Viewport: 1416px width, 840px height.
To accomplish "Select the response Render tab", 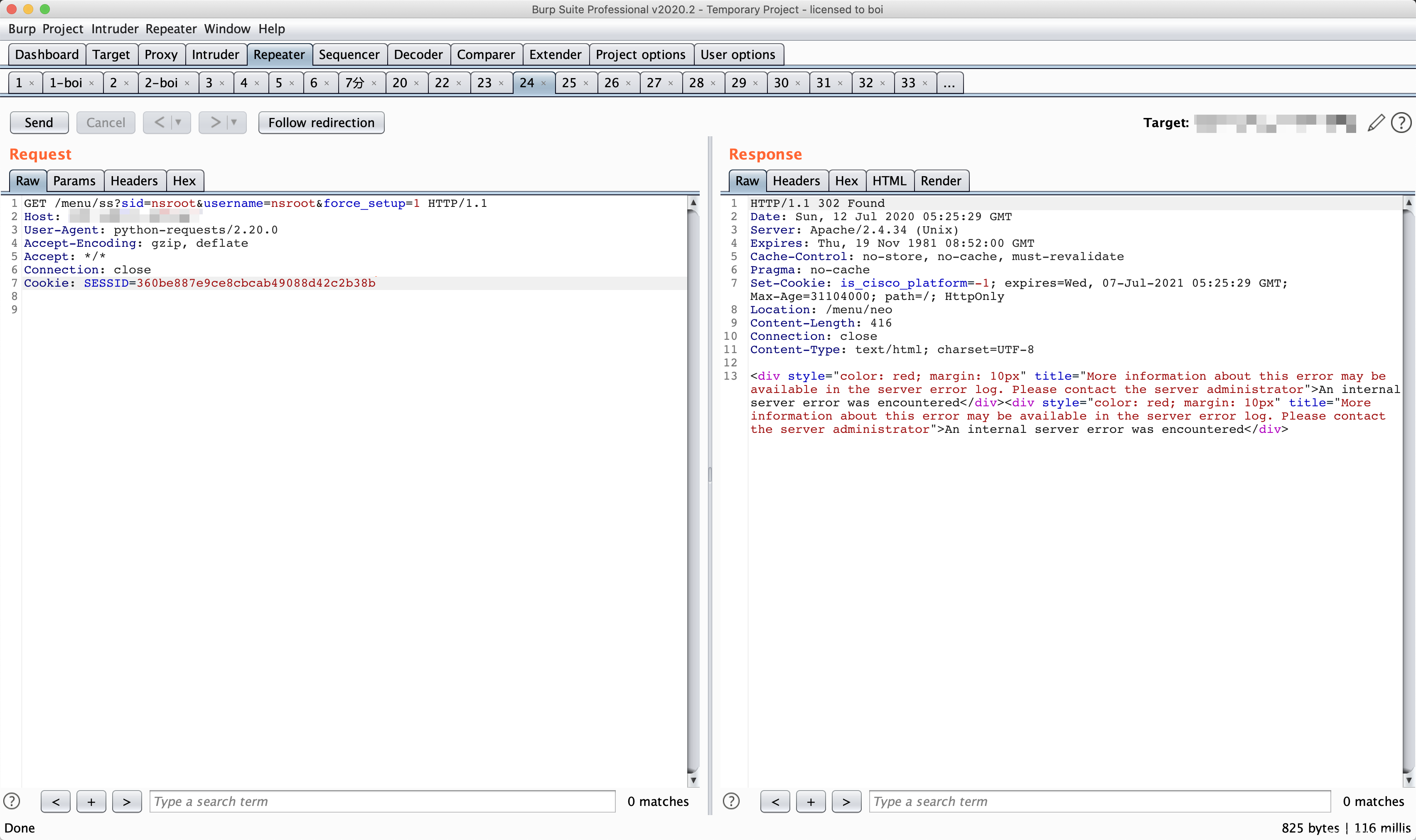I will pyautogui.click(x=941, y=181).
